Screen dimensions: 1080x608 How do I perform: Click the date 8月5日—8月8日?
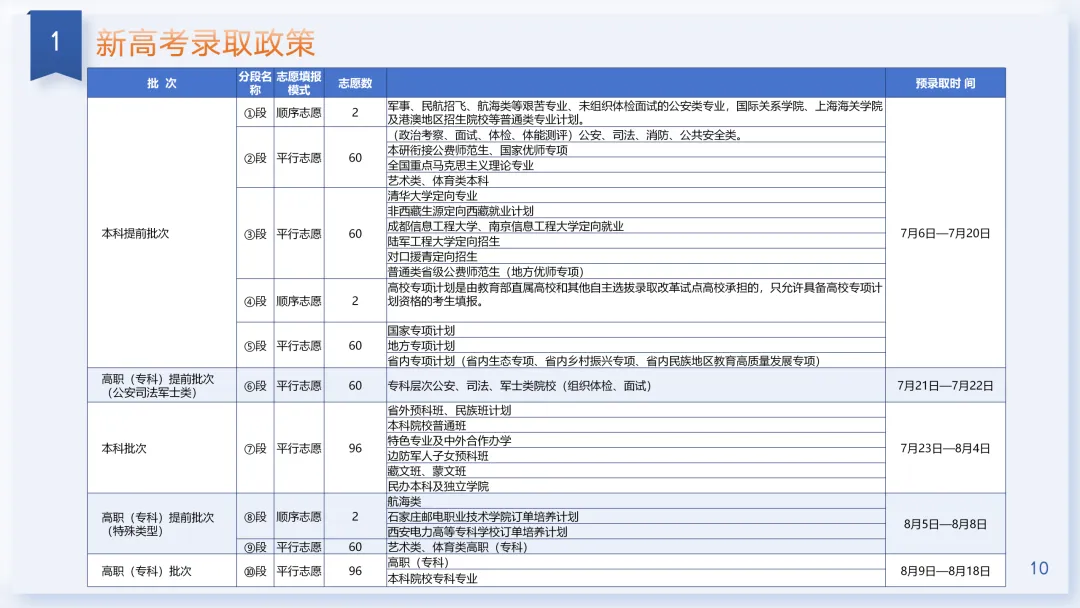[945, 524]
